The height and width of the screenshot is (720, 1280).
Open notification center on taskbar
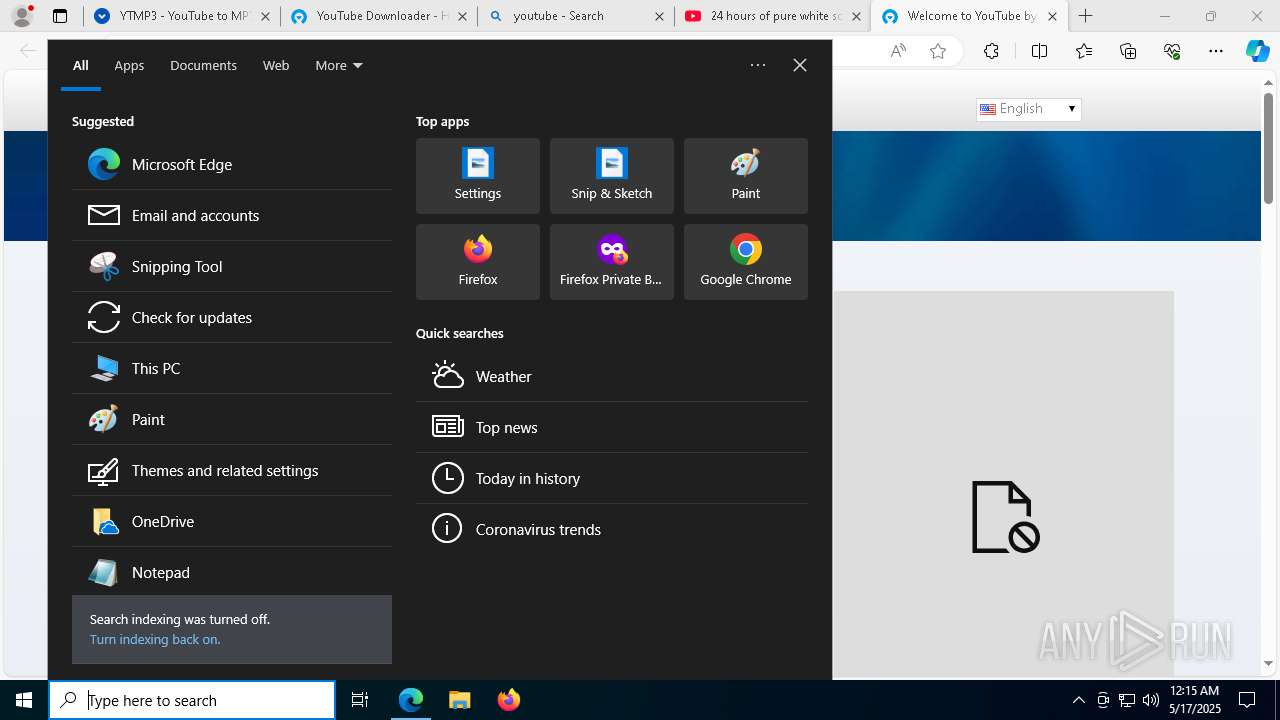point(1247,700)
